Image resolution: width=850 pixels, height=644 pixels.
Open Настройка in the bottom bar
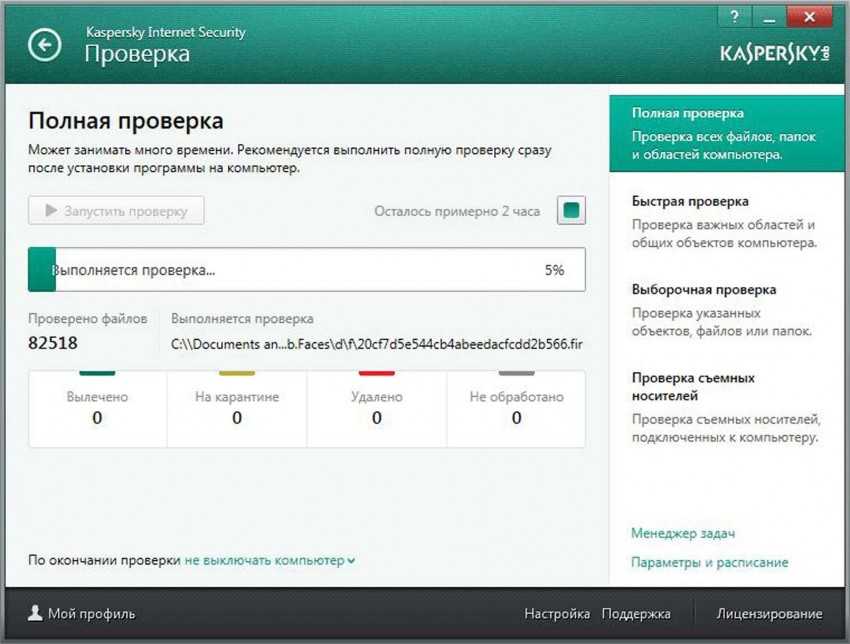[557, 614]
